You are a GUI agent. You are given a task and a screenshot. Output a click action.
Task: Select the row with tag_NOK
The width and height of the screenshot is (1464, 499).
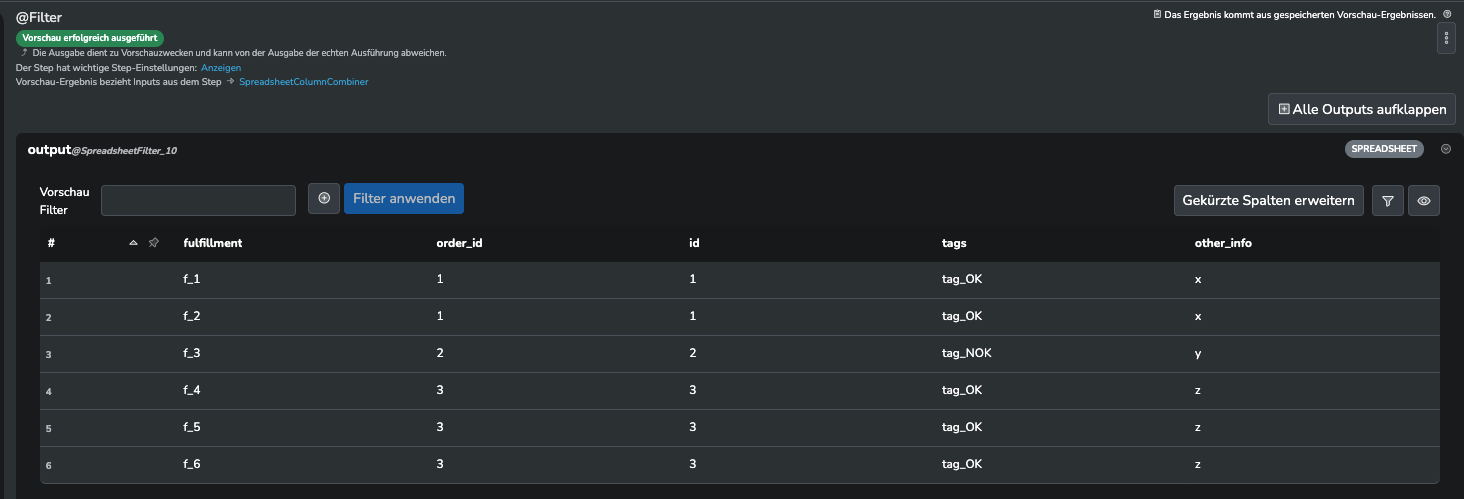tap(740, 353)
